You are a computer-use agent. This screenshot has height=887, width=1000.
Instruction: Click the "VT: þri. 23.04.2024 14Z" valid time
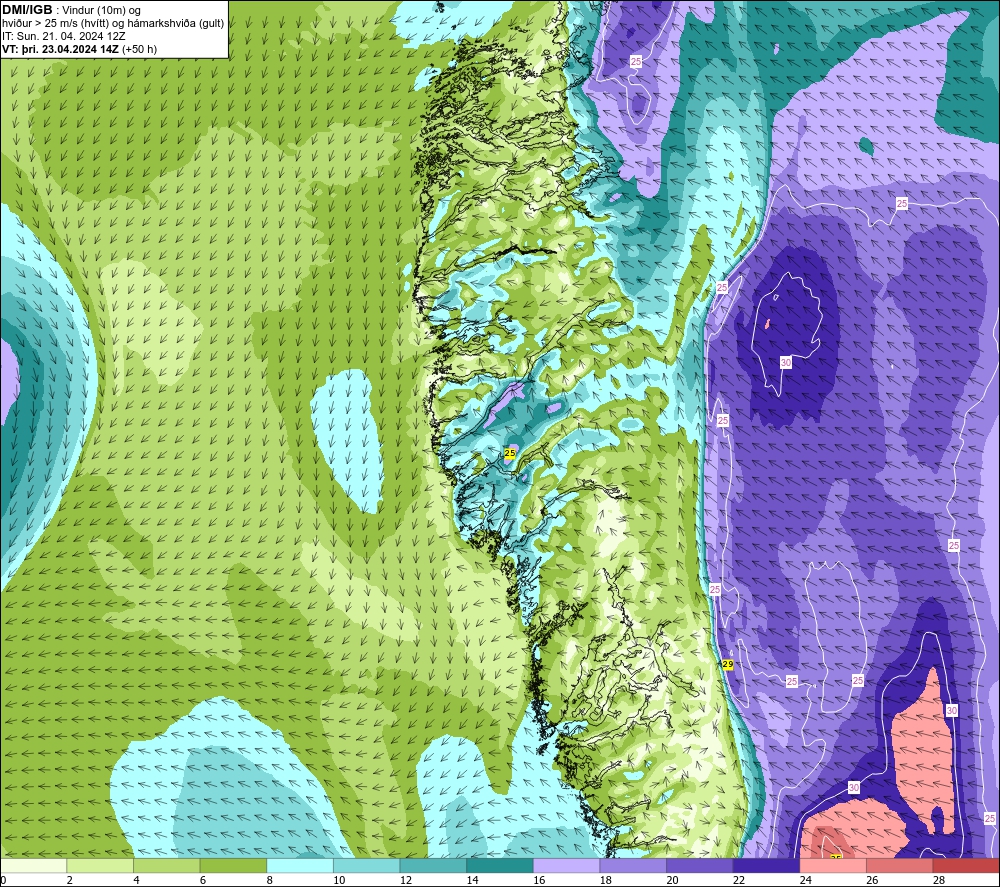click(x=61, y=49)
